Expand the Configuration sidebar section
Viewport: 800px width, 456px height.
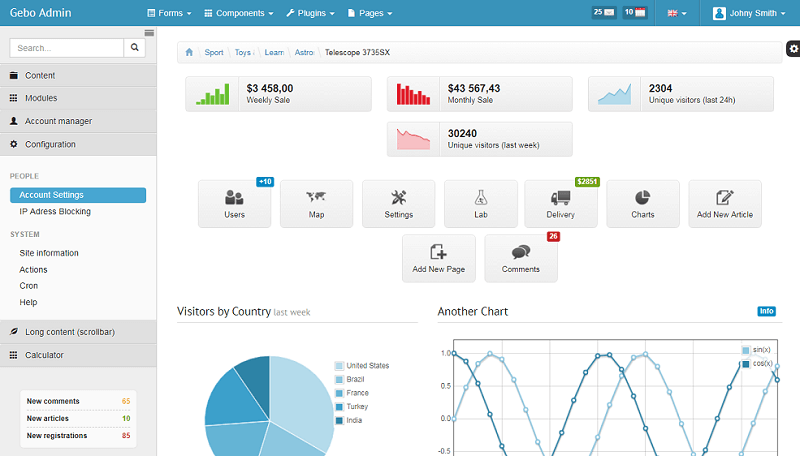click(x=78, y=144)
